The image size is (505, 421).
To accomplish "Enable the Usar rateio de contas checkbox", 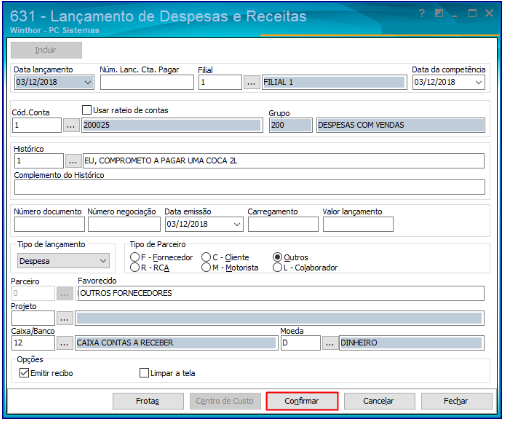I will tap(87, 110).
